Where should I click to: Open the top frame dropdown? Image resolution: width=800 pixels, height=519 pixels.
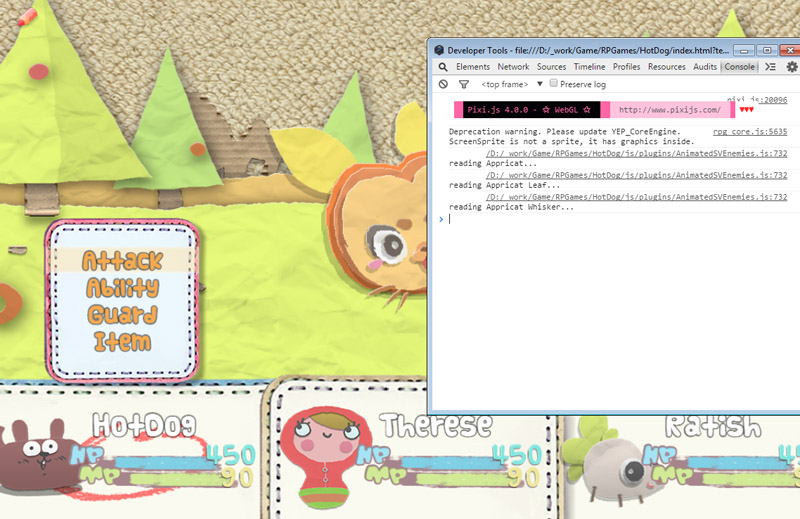pyautogui.click(x=512, y=84)
